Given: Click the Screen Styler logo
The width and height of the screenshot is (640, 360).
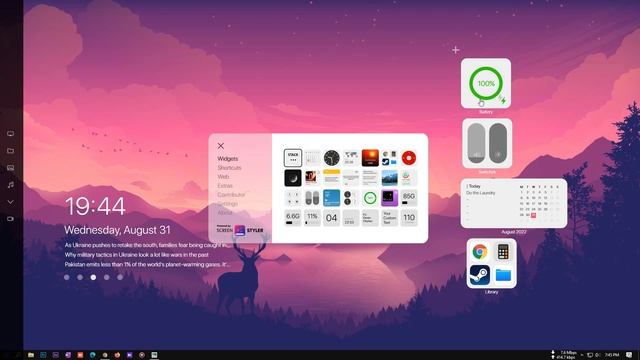Looking at the screenshot, I should point(240,230).
